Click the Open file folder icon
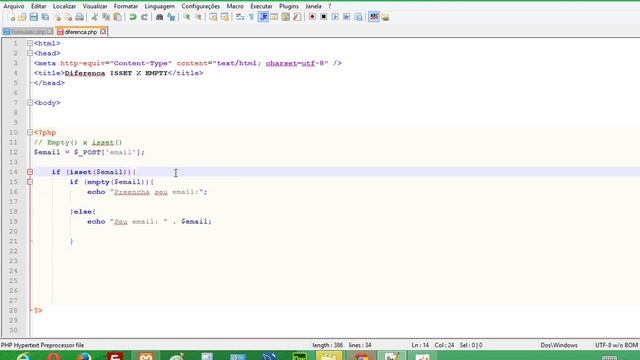Image resolution: width=640 pixels, height=360 pixels. tap(22, 17)
